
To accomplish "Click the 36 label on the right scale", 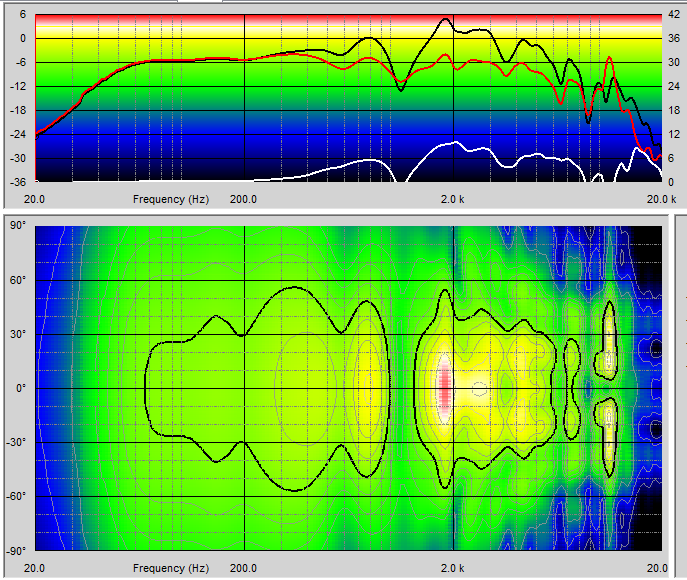I will point(674,39).
